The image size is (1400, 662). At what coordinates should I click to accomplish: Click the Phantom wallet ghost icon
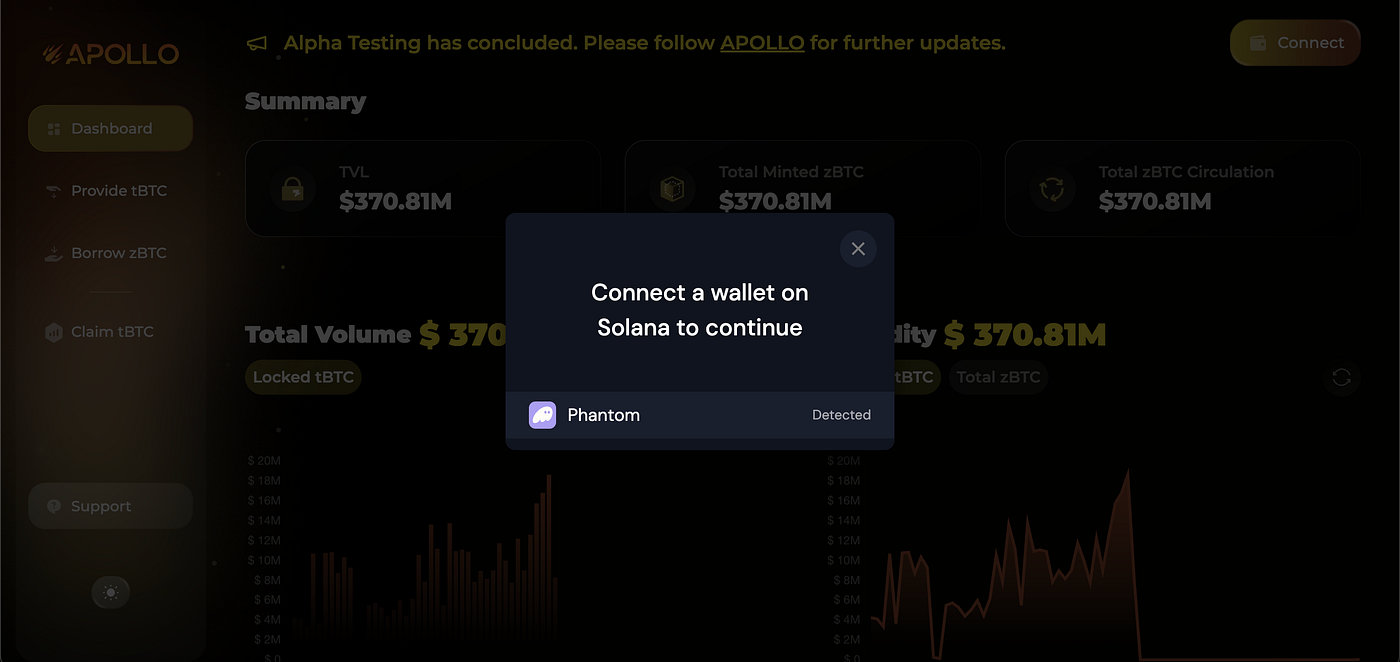(x=542, y=414)
